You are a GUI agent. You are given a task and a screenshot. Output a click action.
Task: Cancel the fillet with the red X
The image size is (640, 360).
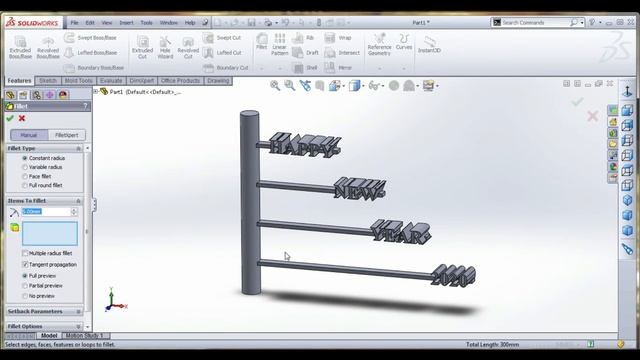[22, 118]
